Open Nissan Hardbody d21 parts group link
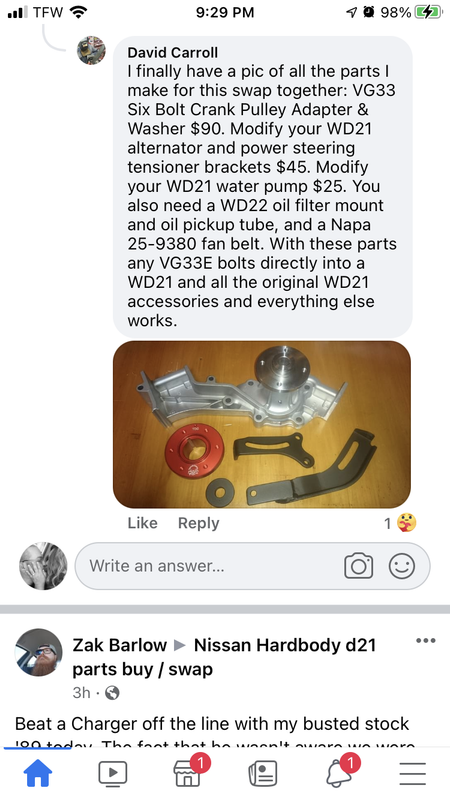 (x=224, y=657)
